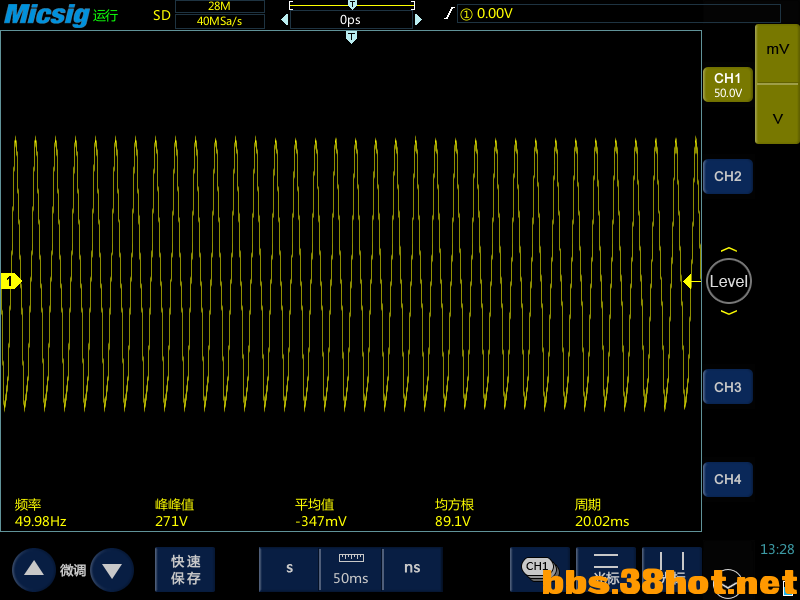This screenshot has height=600, width=800.
Task: Select the 平均值 -347mV measurement
Action: pos(321,513)
